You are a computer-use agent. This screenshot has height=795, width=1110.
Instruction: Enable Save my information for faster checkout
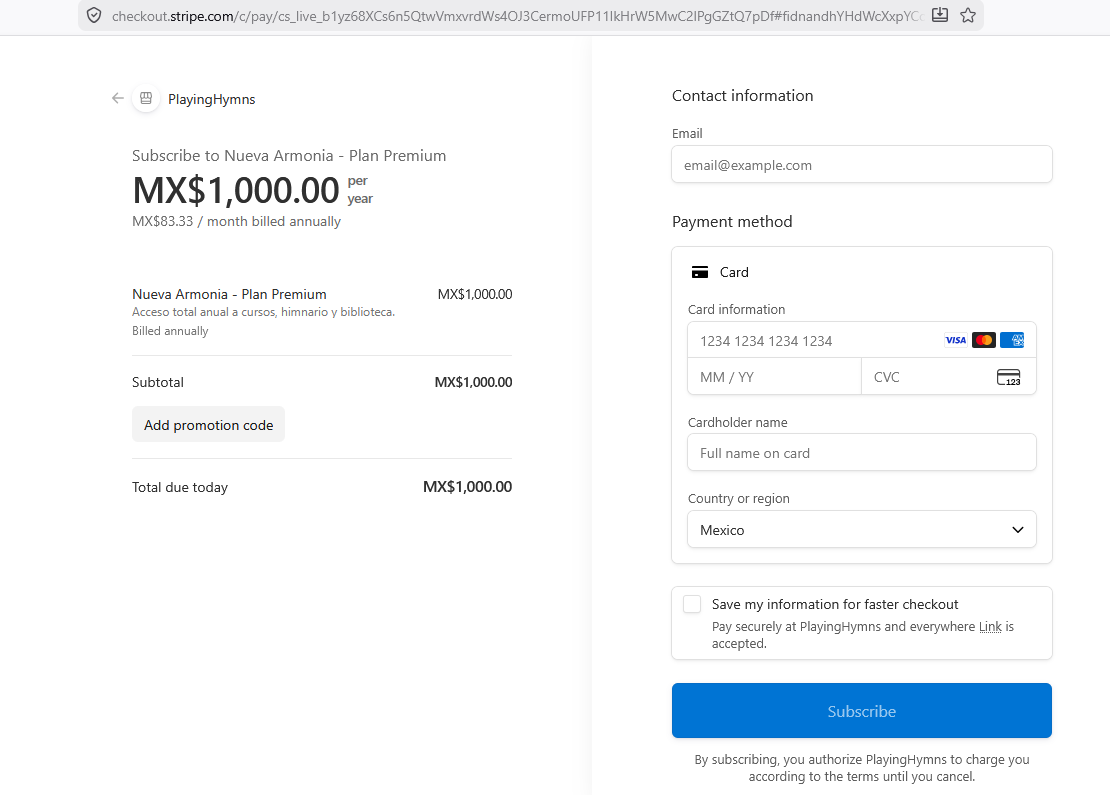692,604
